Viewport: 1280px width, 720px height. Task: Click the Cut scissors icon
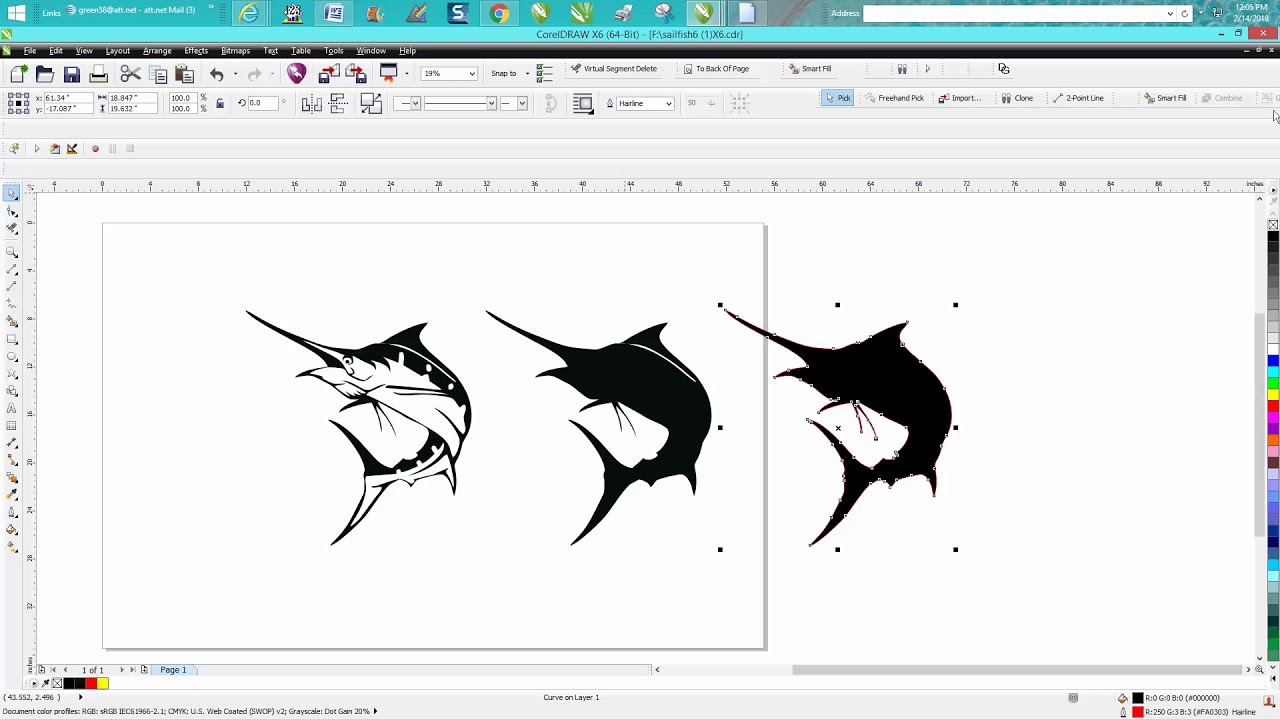coord(130,74)
